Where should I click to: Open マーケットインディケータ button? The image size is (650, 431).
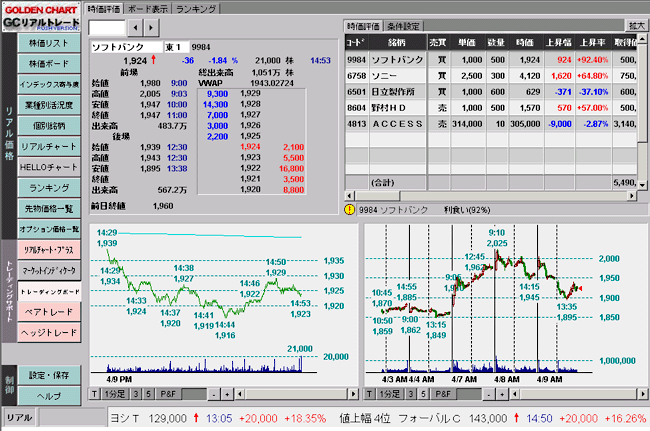pos(49,271)
